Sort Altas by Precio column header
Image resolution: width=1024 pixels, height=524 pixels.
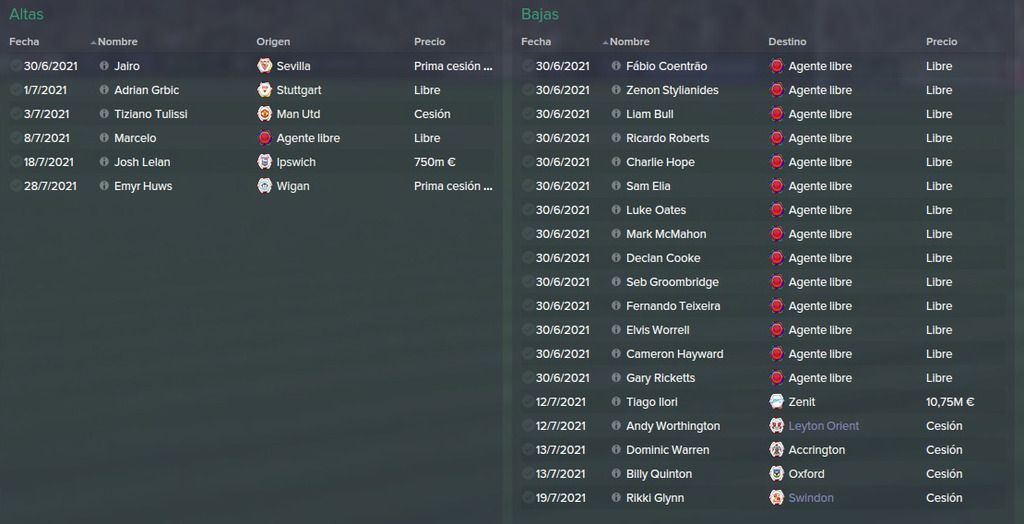click(430, 42)
